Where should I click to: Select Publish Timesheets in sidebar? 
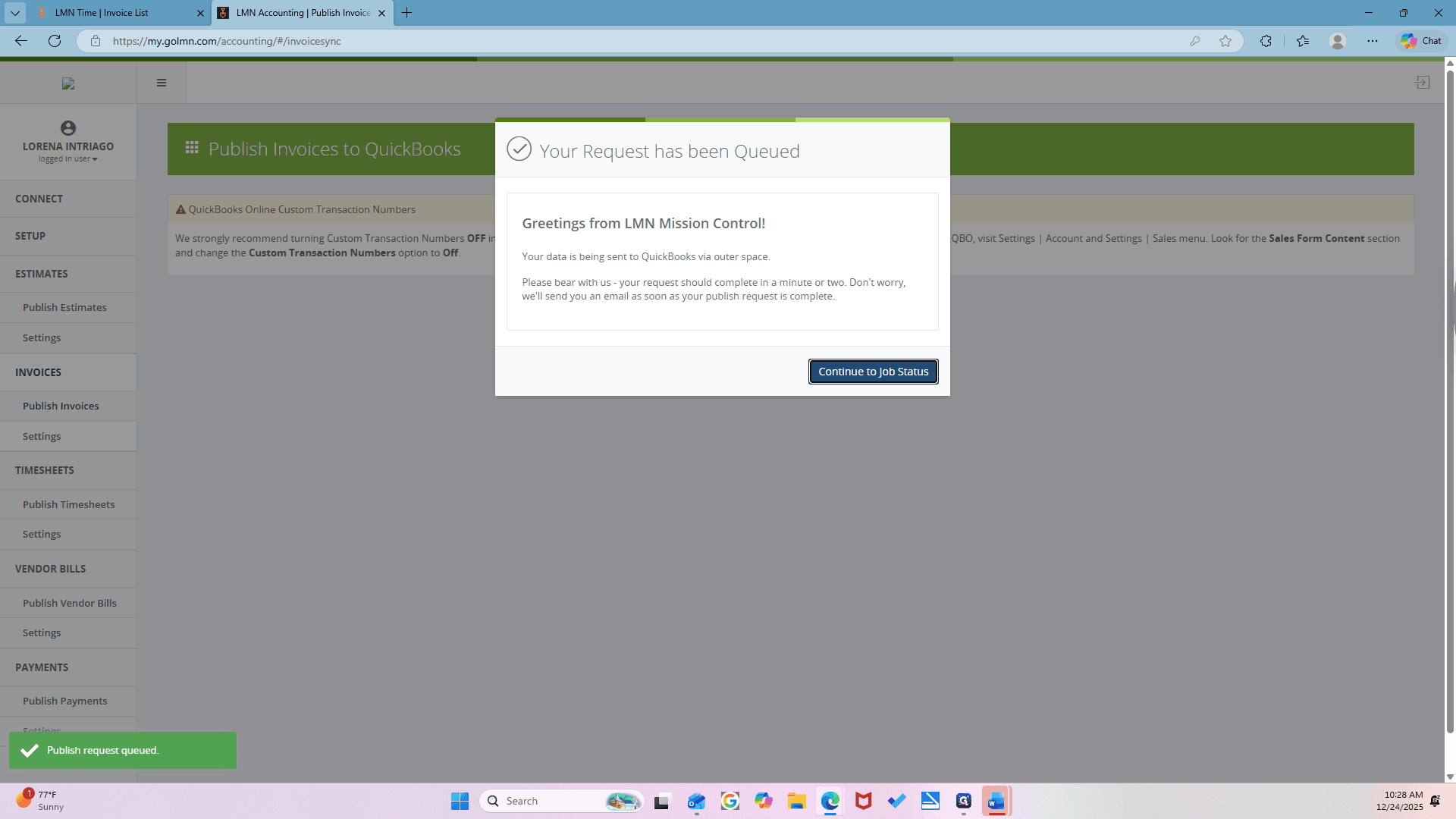coord(68,504)
